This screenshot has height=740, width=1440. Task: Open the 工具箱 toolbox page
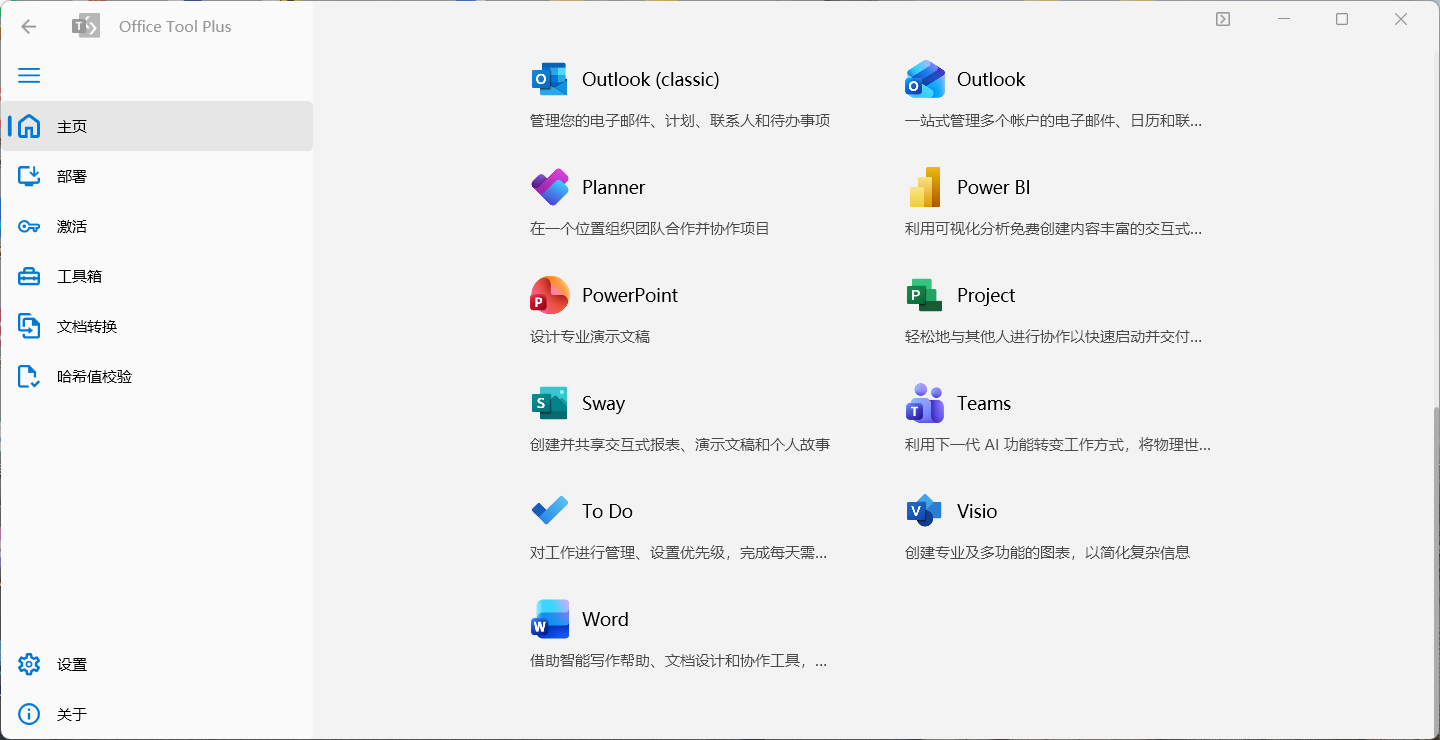coord(79,277)
